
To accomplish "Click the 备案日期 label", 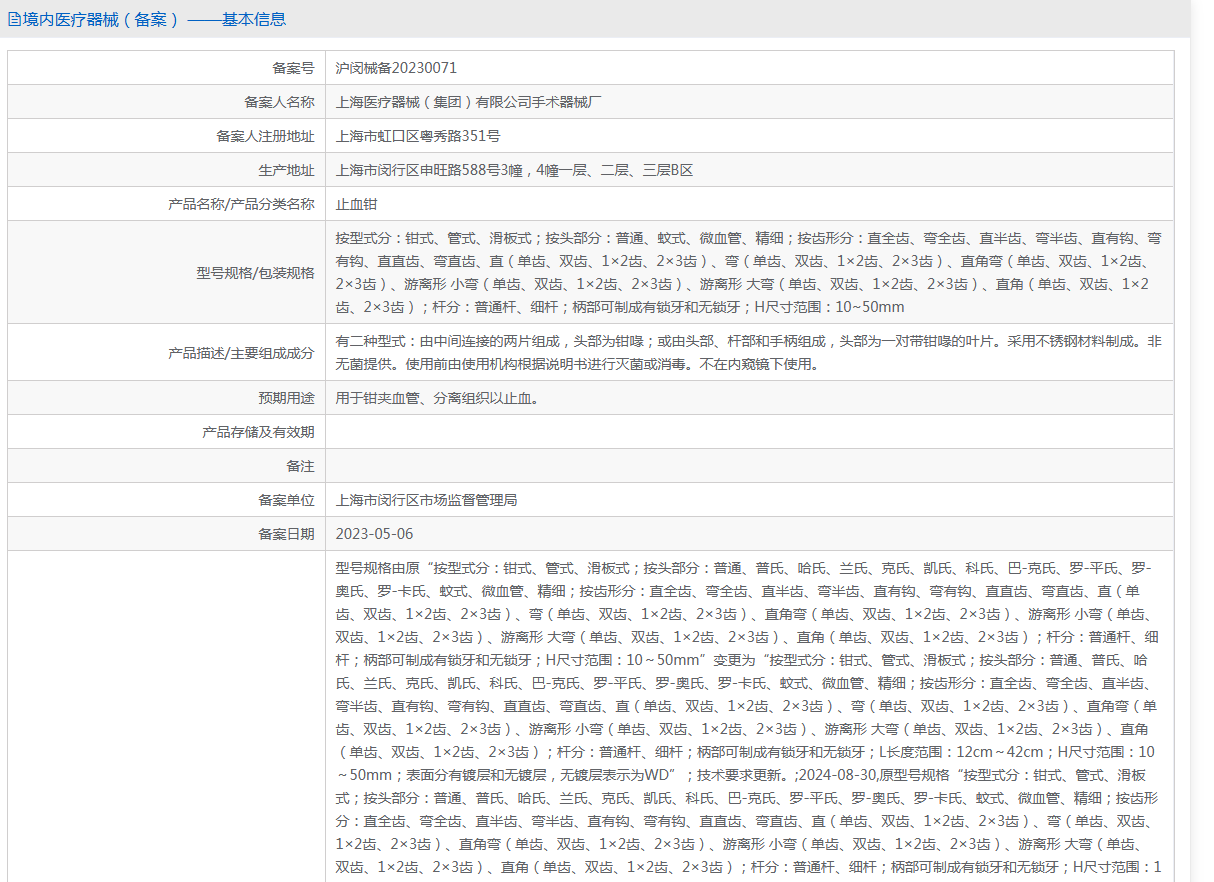I will (x=286, y=534).
